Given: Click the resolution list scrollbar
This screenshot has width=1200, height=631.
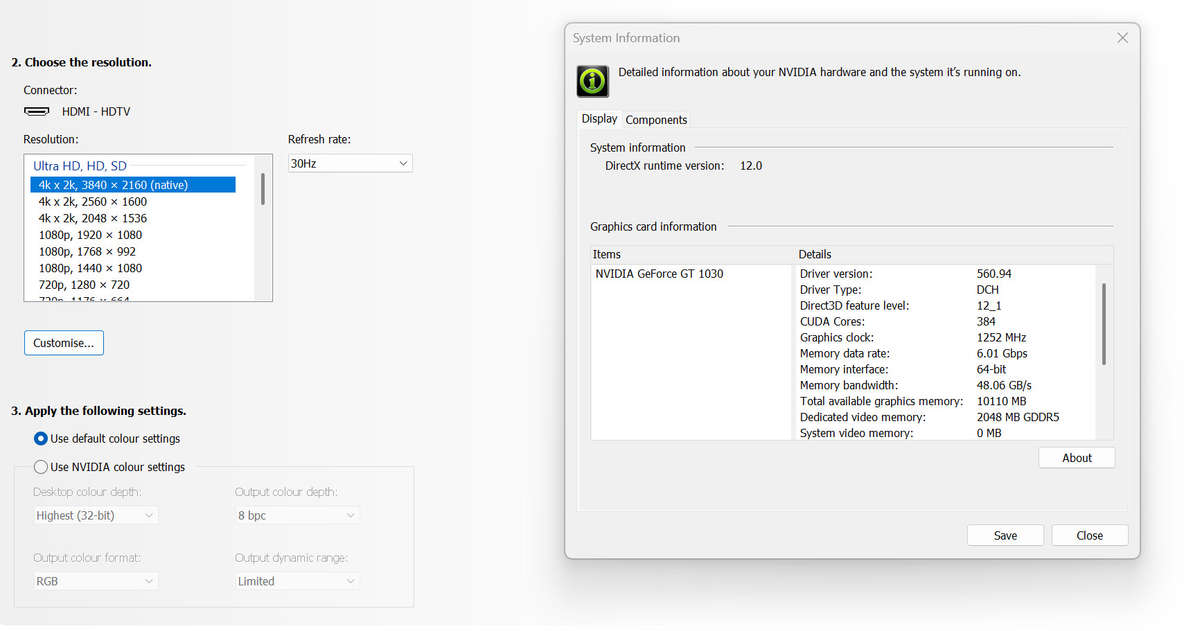Looking at the screenshot, I should [x=263, y=189].
